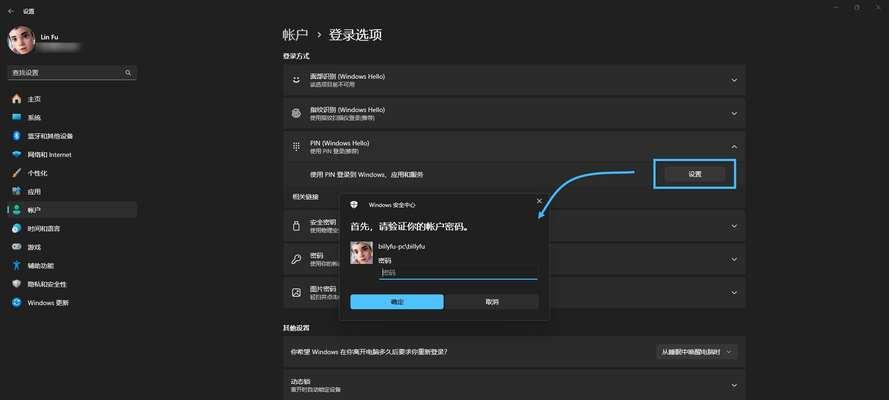Click the 其他设置 section heading
The height and width of the screenshot is (400, 889).
click(296, 327)
